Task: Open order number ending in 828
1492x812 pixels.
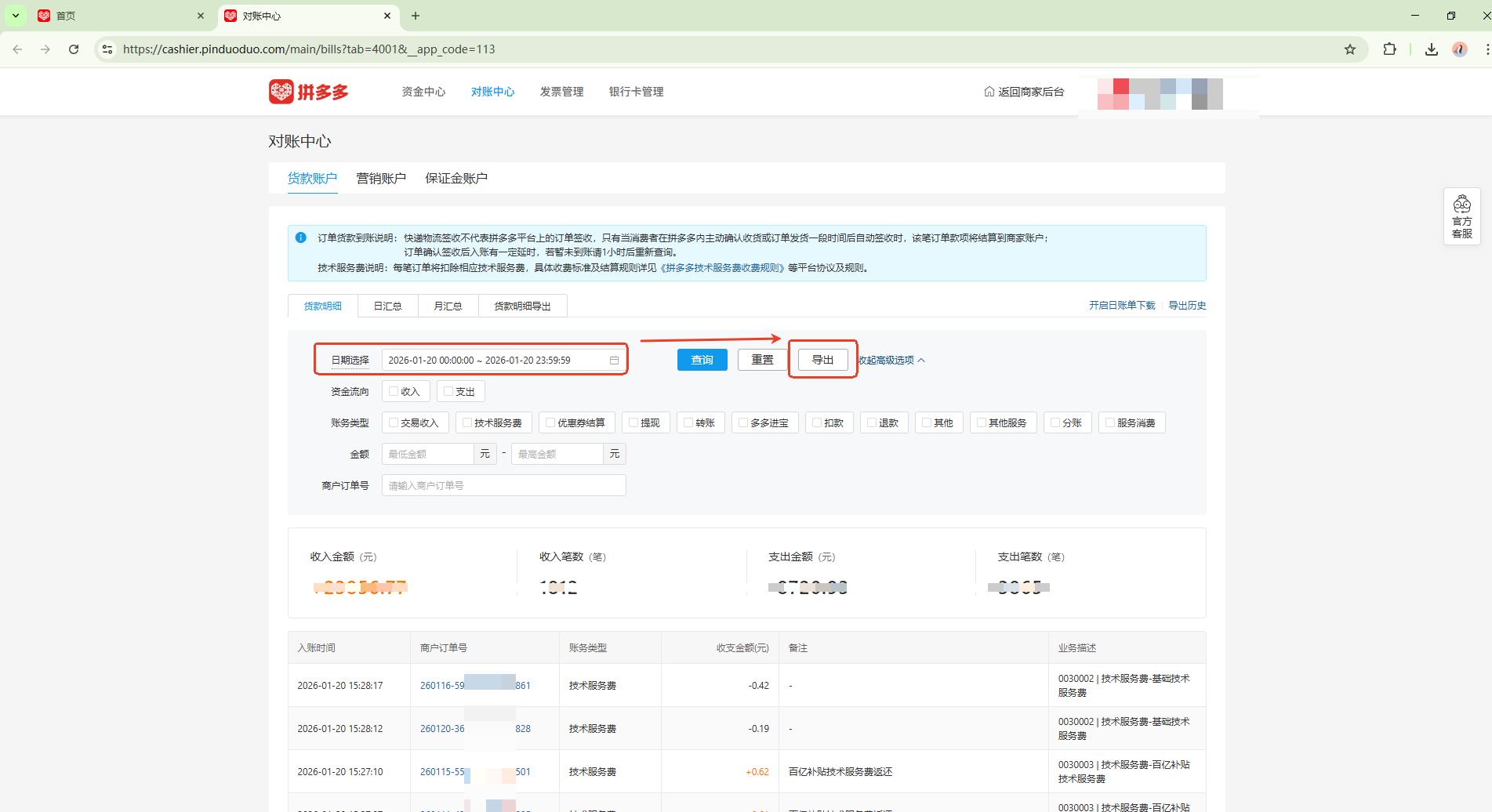Action: [x=475, y=729]
